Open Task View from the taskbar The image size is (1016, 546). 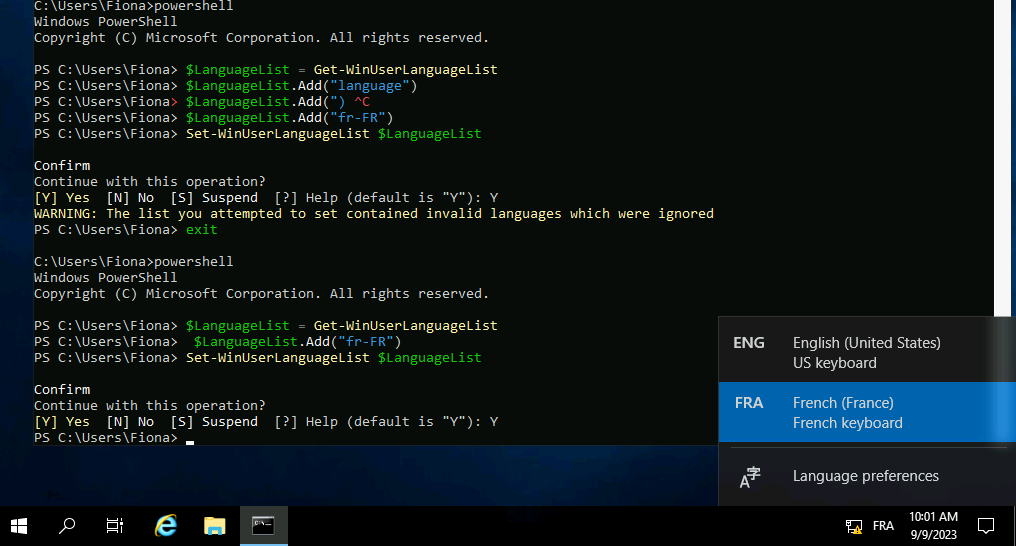pos(115,526)
